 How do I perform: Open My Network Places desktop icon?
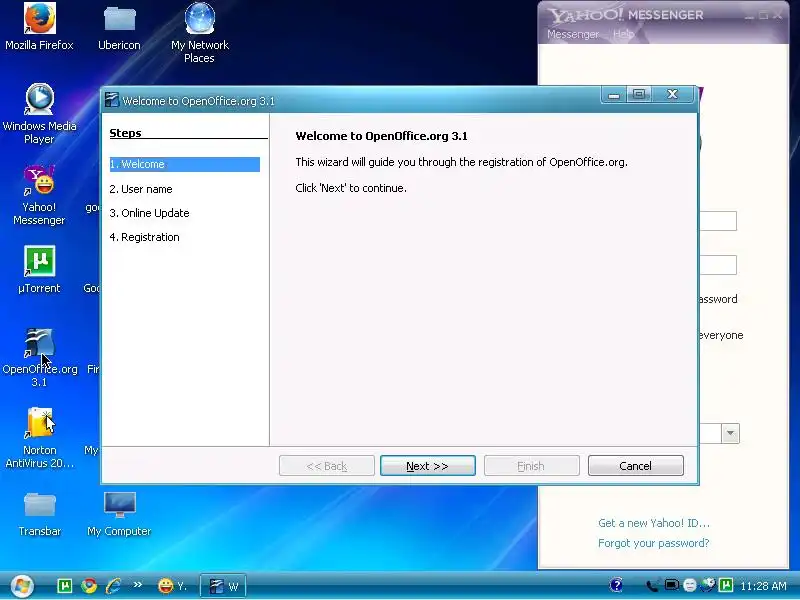pyautogui.click(x=199, y=33)
